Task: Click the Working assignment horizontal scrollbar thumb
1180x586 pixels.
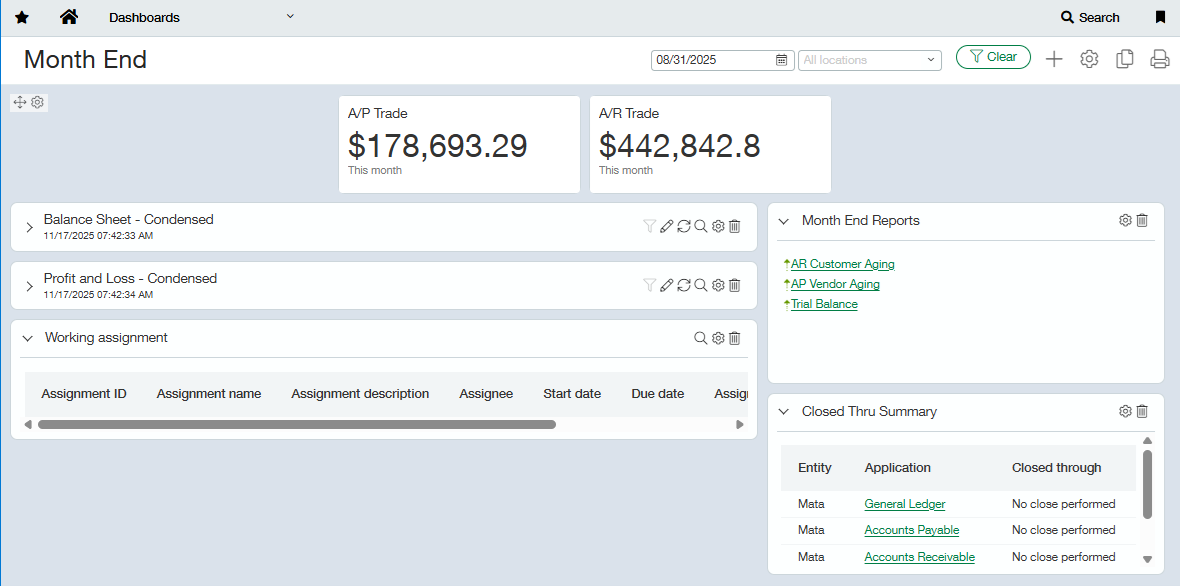Action: (x=297, y=424)
